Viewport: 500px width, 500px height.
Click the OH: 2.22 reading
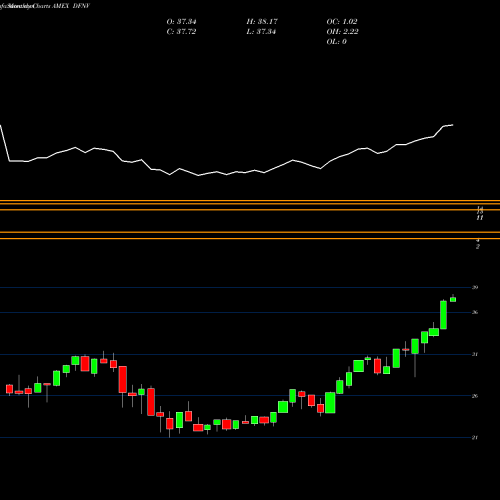point(342,32)
